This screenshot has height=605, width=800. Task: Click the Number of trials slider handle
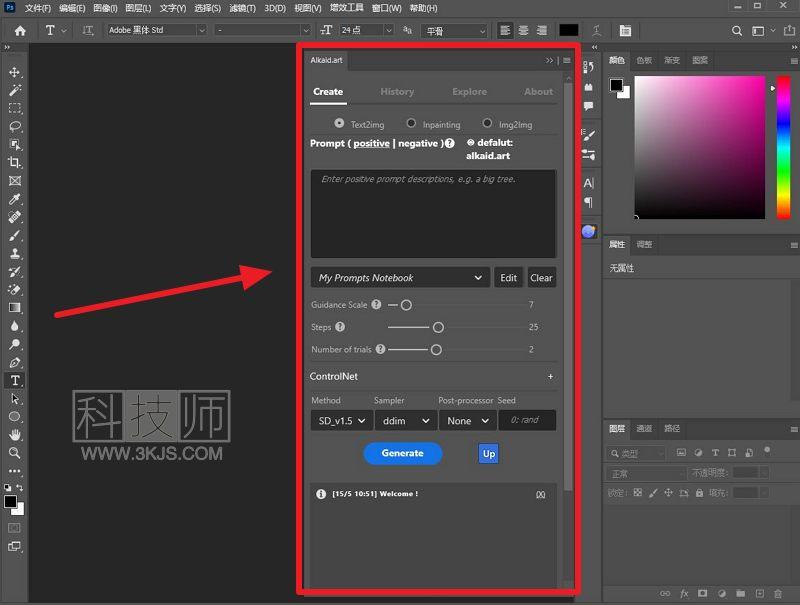pyautogui.click(x=436, y=350)
